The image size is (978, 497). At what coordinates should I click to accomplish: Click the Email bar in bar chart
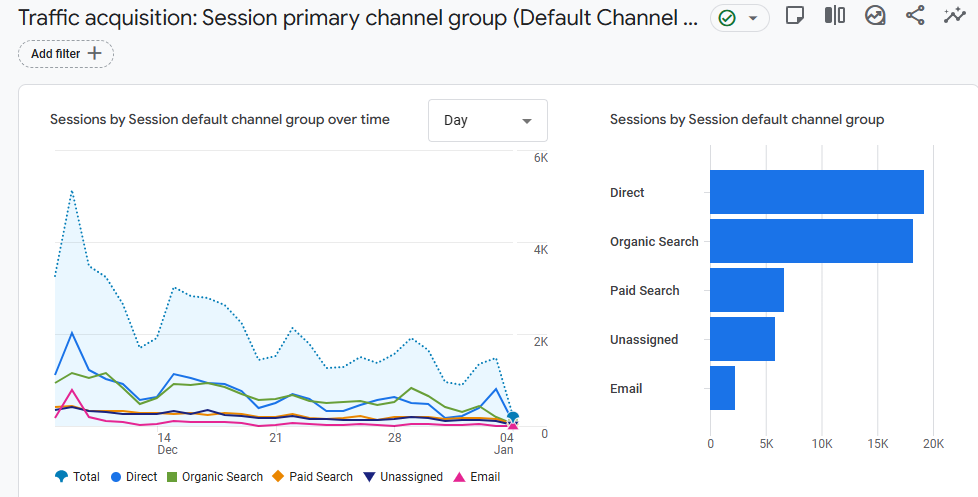(x=722, y=388)
